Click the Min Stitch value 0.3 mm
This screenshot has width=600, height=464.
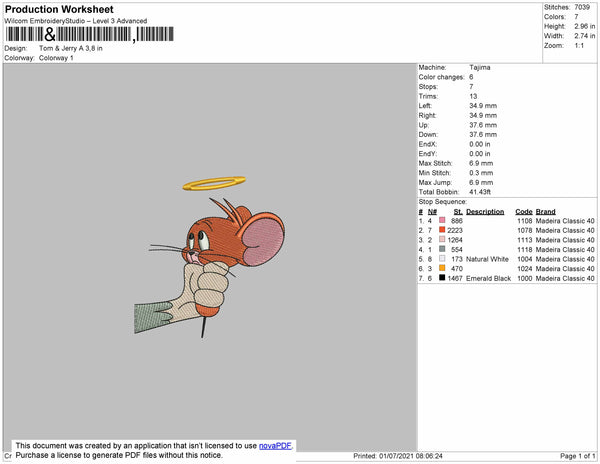[481, 173]
